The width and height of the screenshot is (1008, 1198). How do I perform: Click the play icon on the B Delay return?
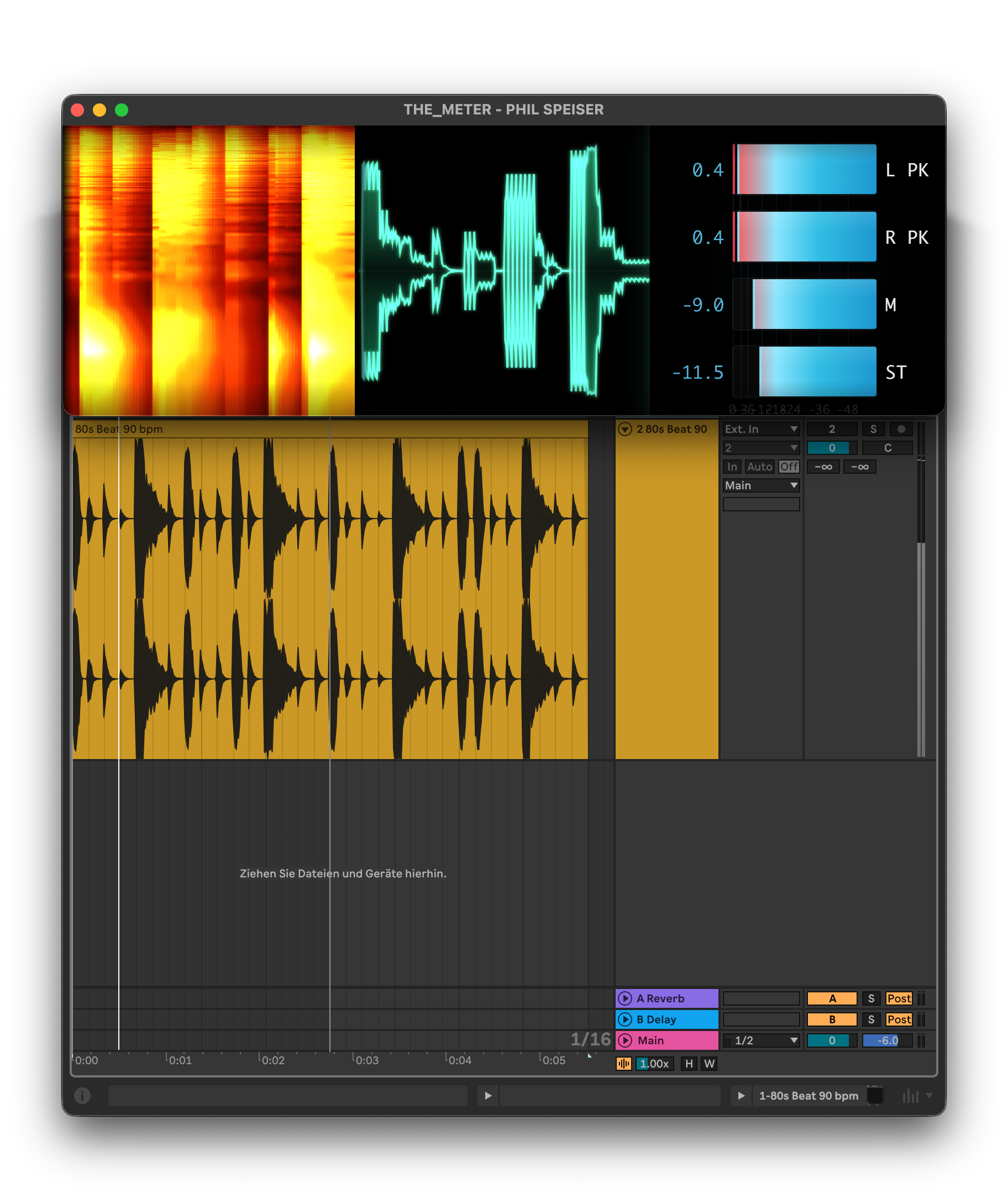626,1019
